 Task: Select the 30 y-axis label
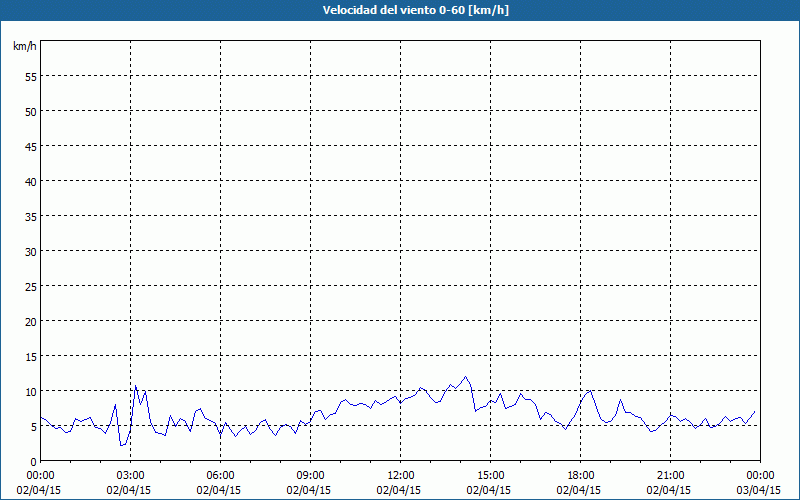tap(31, 252)
